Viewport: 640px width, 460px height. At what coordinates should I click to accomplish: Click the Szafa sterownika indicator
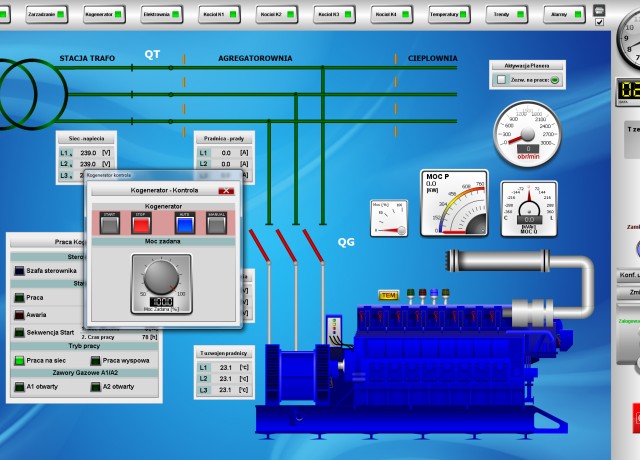pyautogui.click(x=20, y=271)
